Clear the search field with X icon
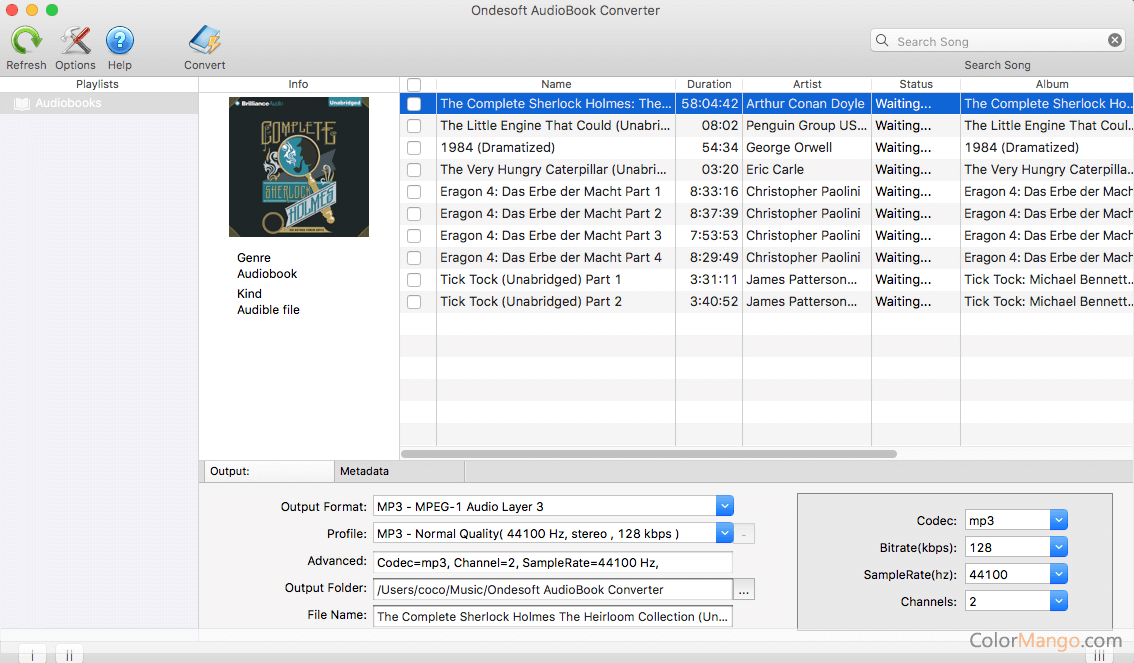This screenshot has height=663, width=1134. [x=1115, y=41]
